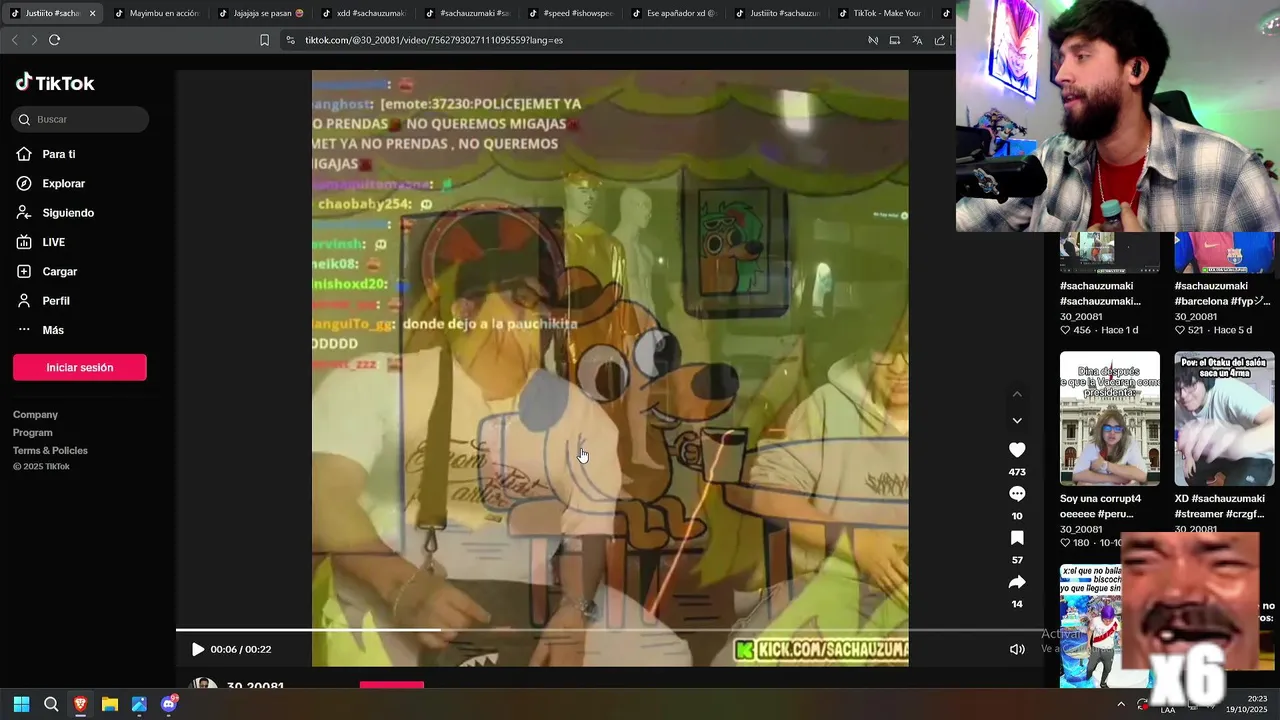
Task: Open comments with the speech bubble icon
Action: click(1017, 494)
